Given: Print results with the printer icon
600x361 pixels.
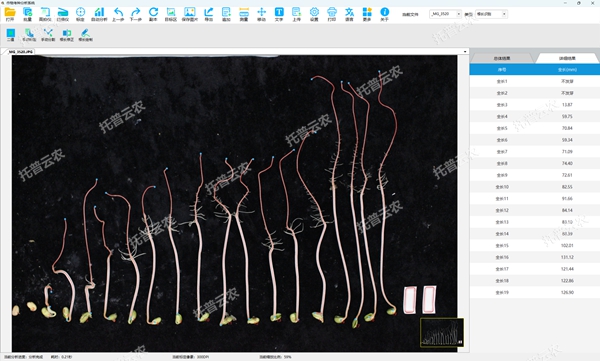Looking at the screenshot, I should coord(332,14).
